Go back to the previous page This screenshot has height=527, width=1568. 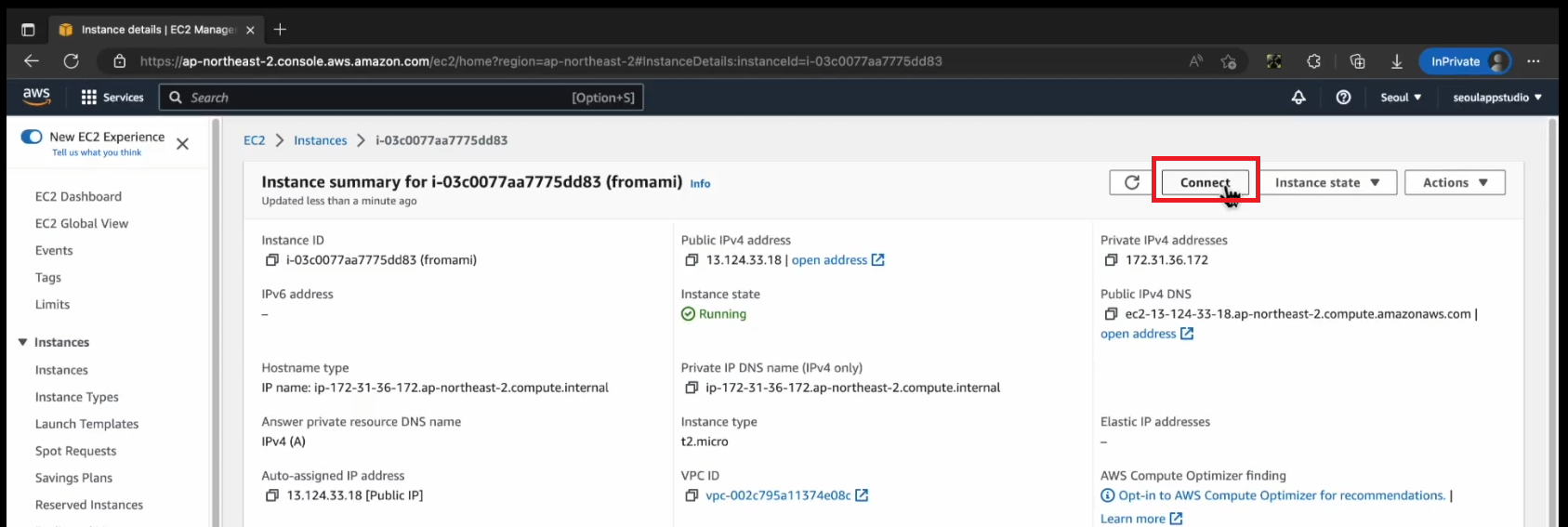(32, 61)
